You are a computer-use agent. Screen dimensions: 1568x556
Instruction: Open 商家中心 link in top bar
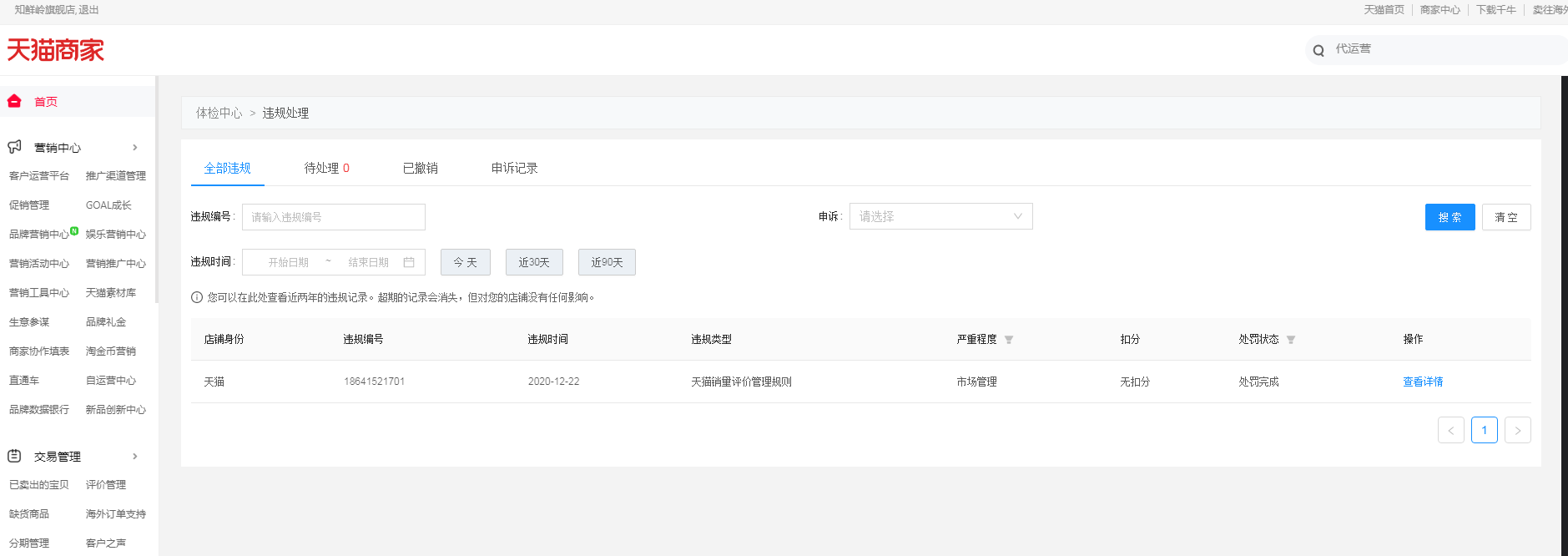tap(1440, 10)
